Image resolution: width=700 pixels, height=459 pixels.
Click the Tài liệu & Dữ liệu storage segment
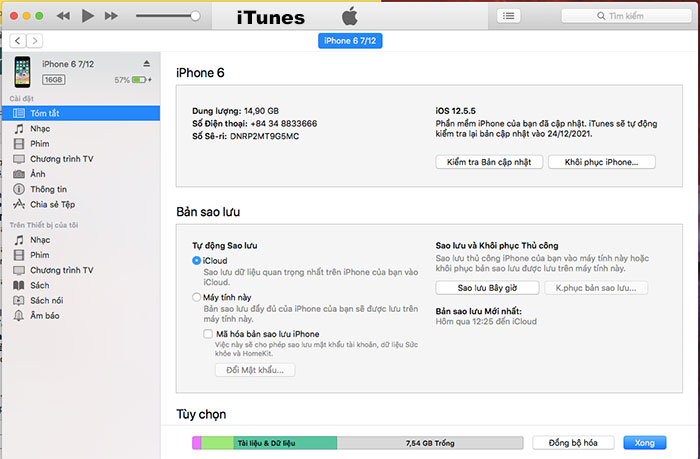(285, 443)
